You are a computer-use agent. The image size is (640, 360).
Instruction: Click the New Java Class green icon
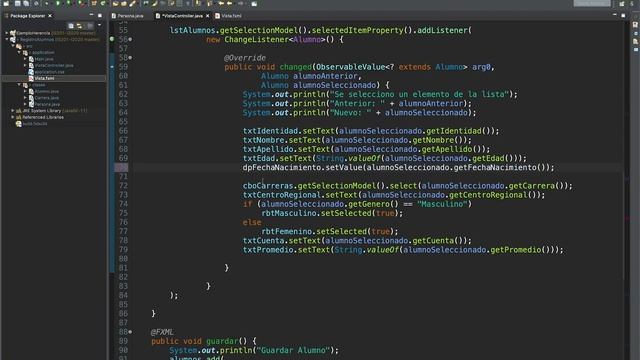pyautogui.click(x=103, y=4)
